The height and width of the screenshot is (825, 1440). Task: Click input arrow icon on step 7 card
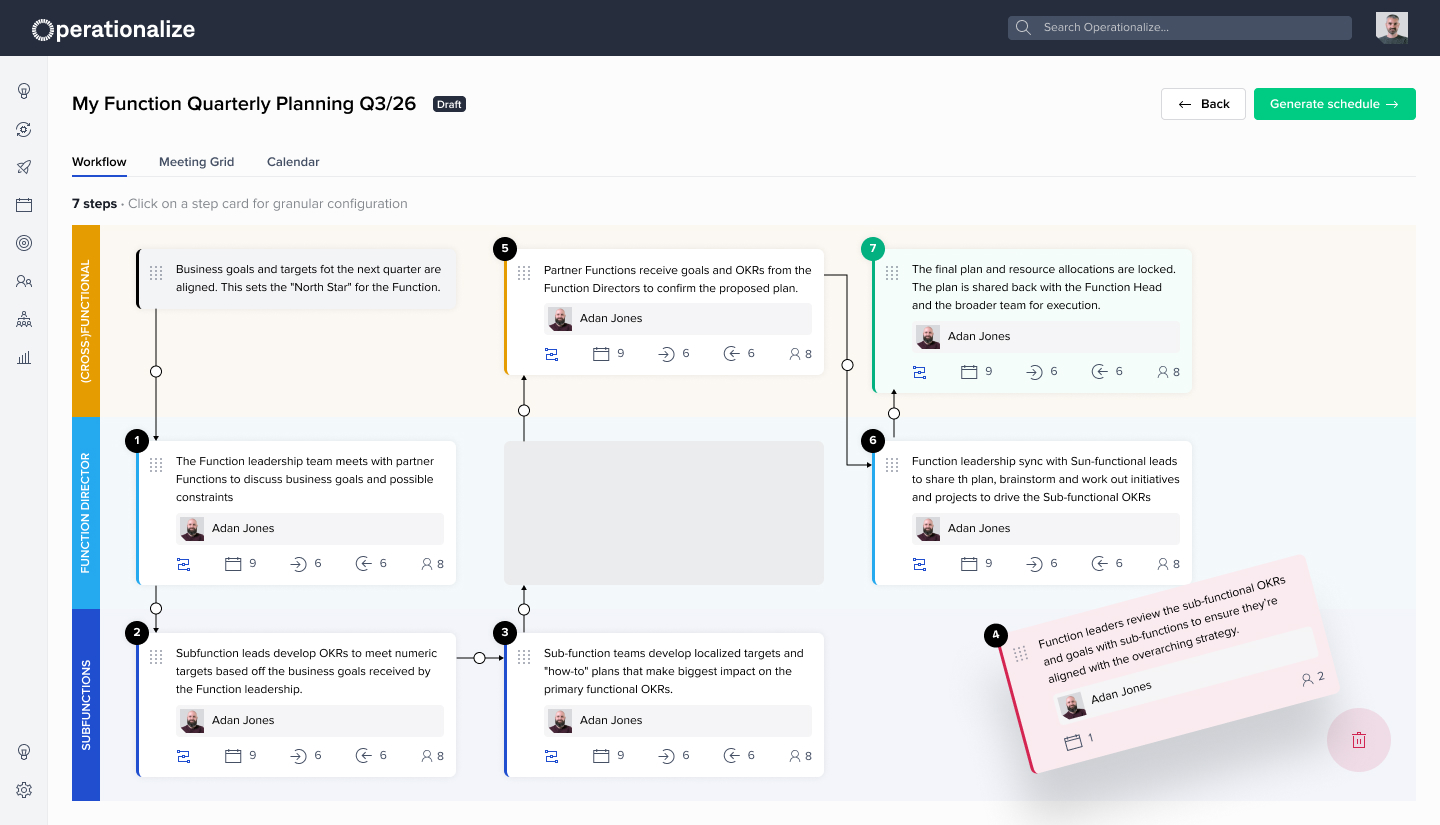click(1034, 372)
